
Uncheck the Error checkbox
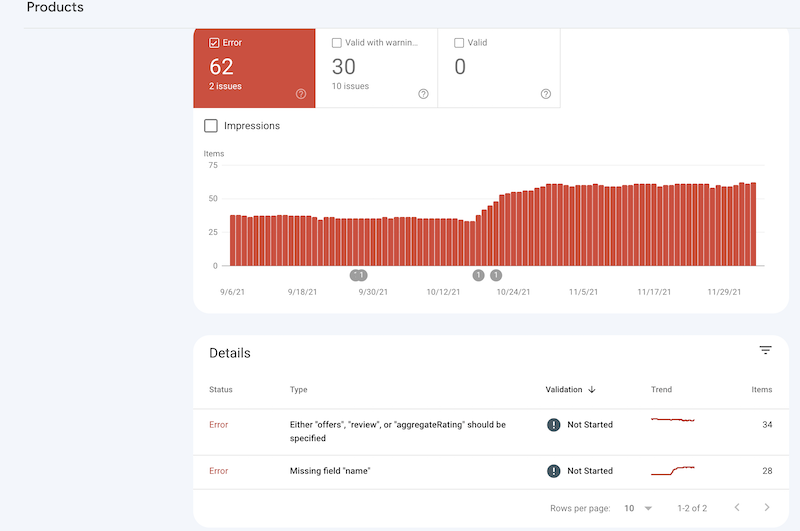point(215,43)
